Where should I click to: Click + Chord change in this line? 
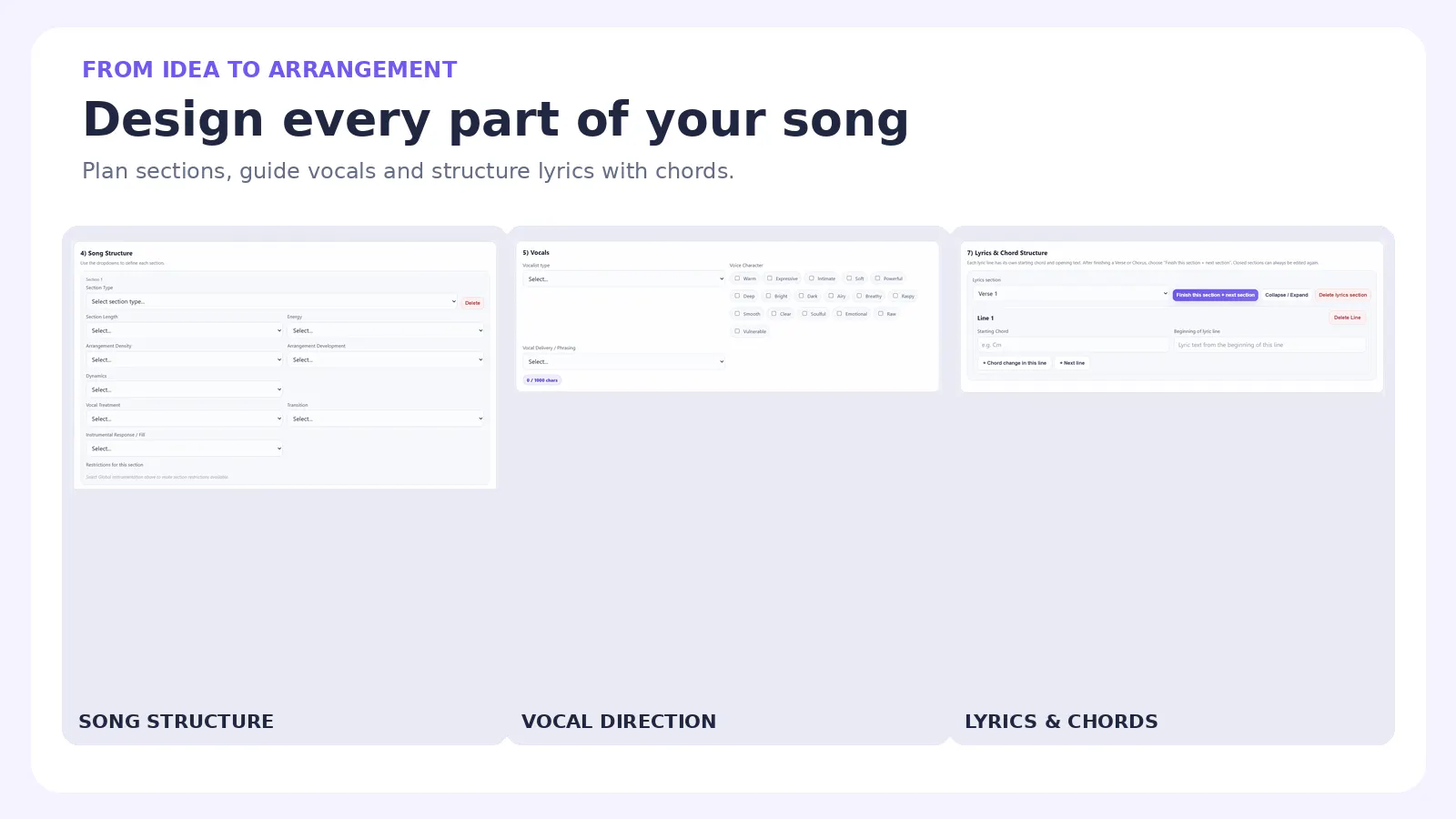(x=1015, y=363)
